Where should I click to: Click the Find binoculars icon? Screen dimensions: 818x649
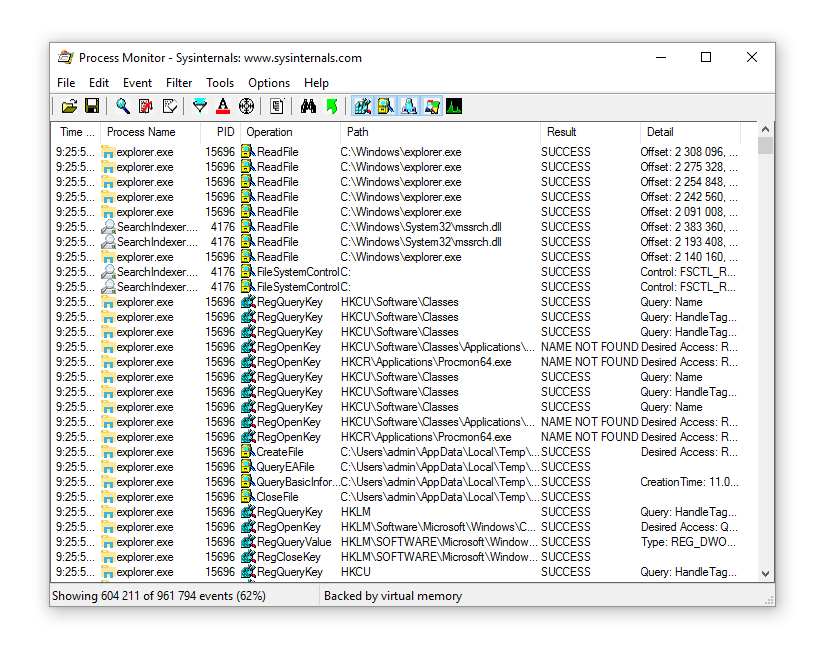pyautogui.click(x=308, y=107)
